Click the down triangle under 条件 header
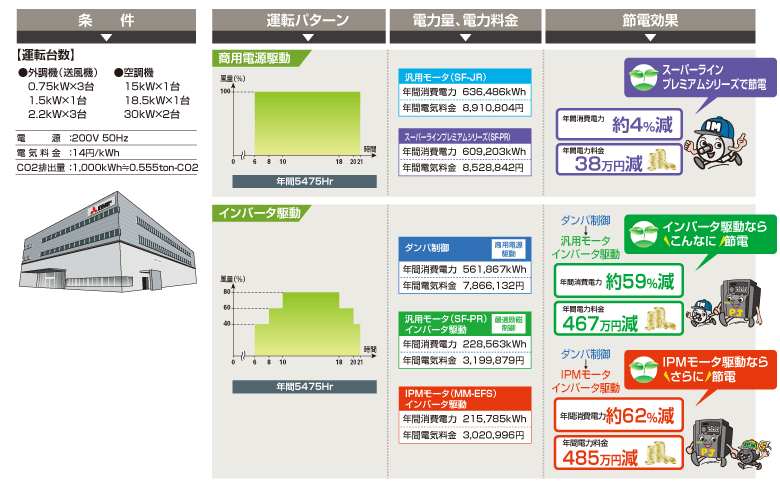 pos(106,37)
